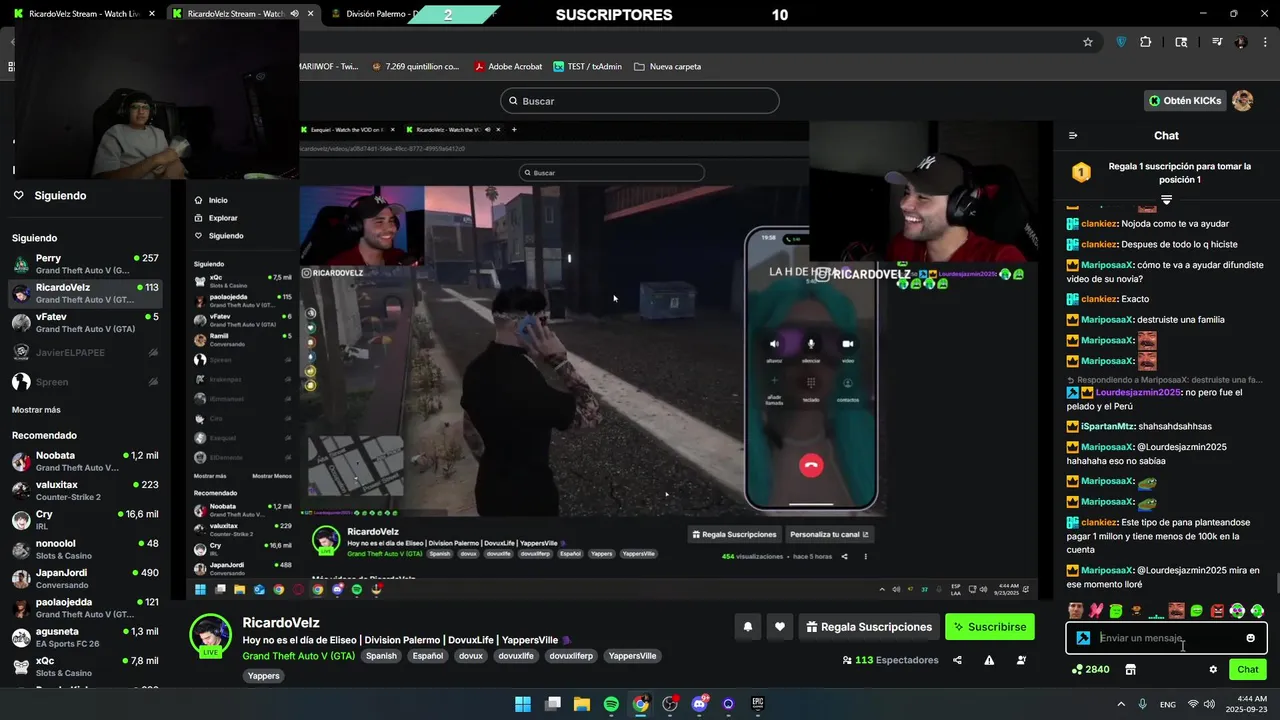Open the Bitwarden shield extension icon

(x=1121, y=42)
